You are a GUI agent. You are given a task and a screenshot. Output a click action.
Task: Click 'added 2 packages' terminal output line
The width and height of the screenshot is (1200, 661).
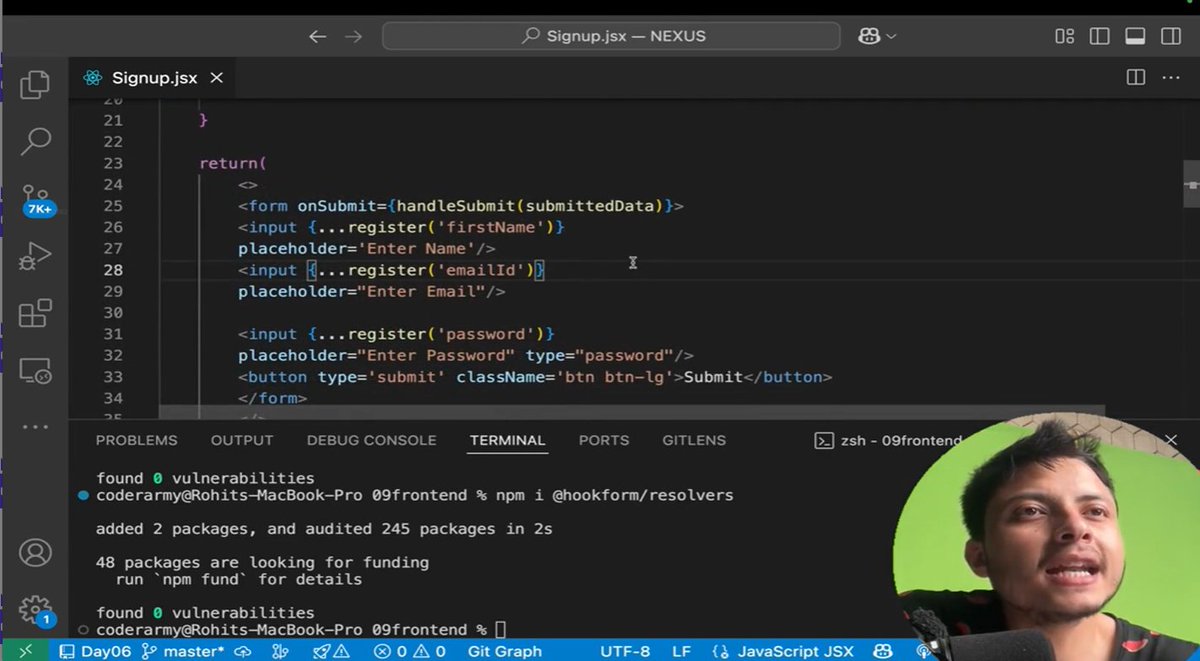[x=324, y=528]
